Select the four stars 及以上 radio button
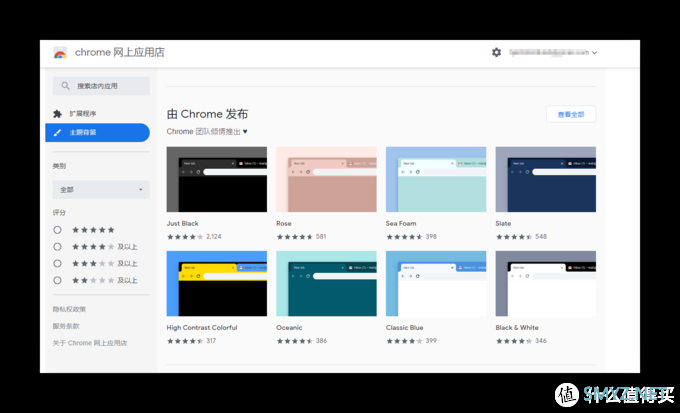The height and width of the screenshot is (413, 680). (x=57, y=247)
